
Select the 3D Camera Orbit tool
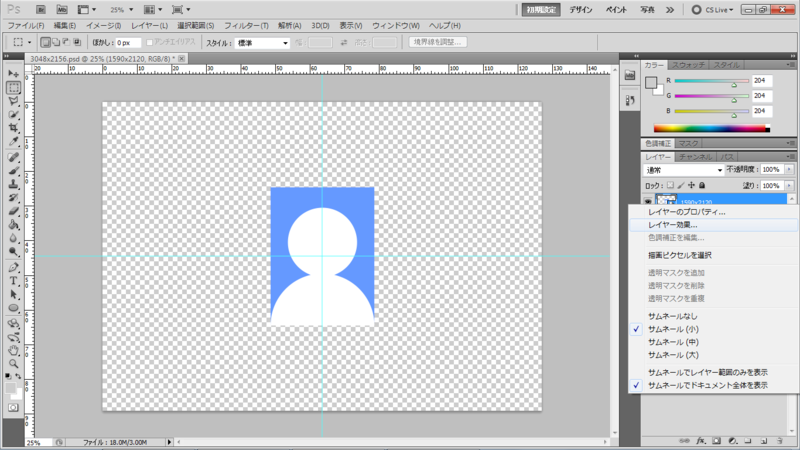coord(13,337)
